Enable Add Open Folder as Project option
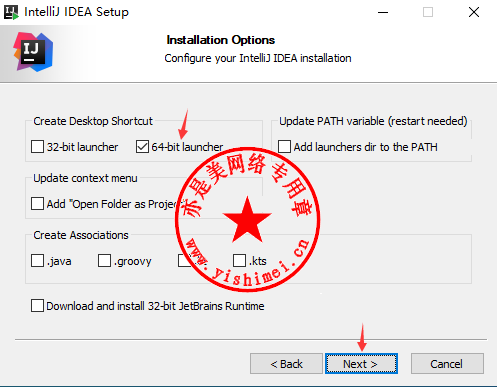497x387 pixels. (37, 204)
